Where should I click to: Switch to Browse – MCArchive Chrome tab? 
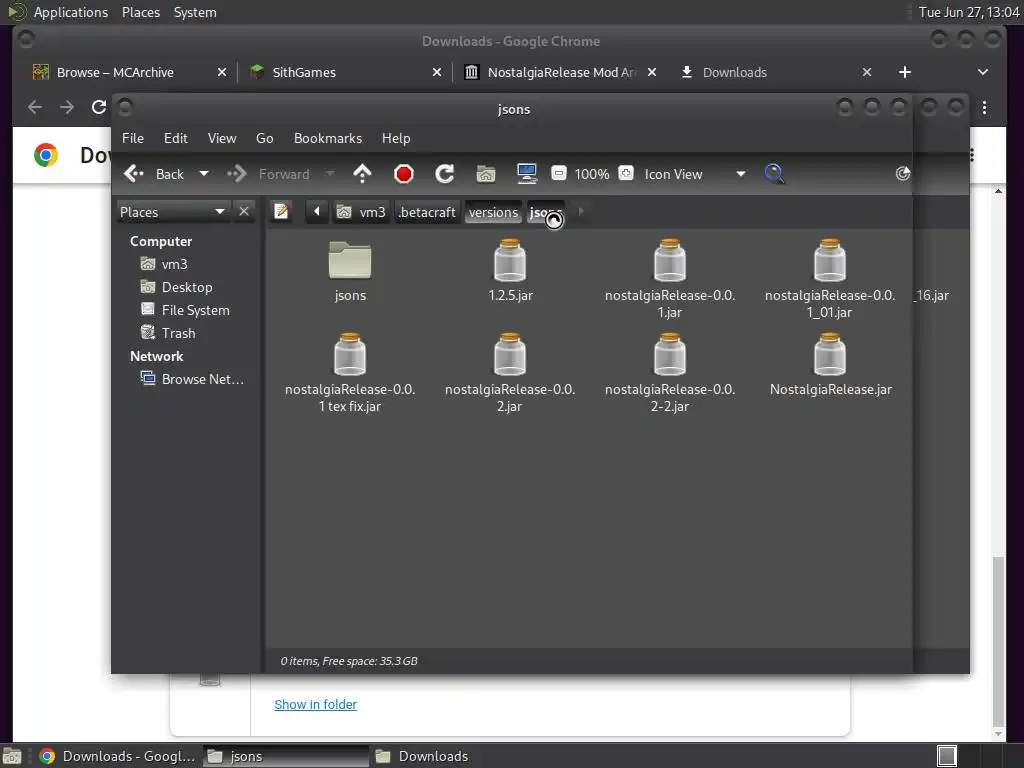(x=115, y=72)
